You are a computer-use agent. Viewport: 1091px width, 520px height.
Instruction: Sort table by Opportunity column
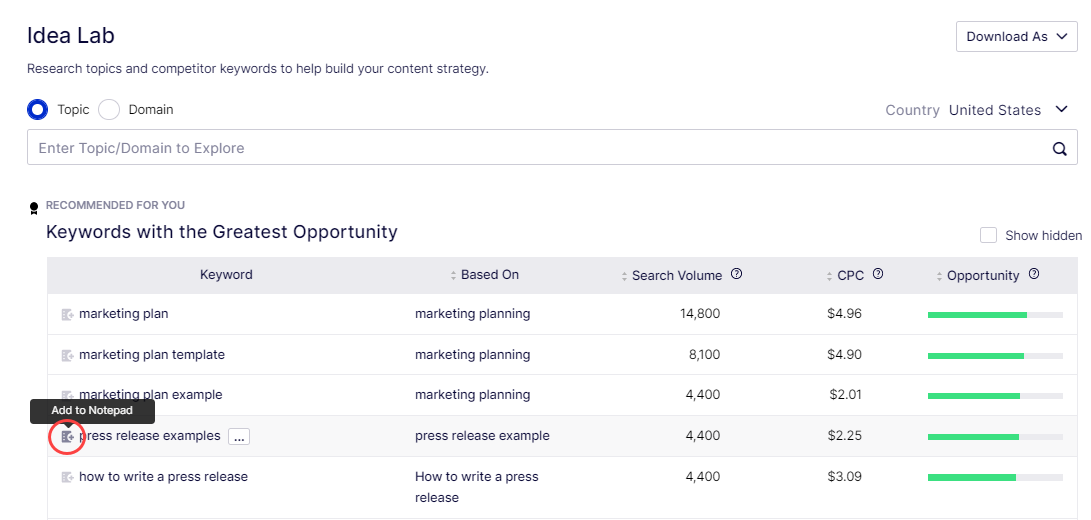[x=978, y=276]
